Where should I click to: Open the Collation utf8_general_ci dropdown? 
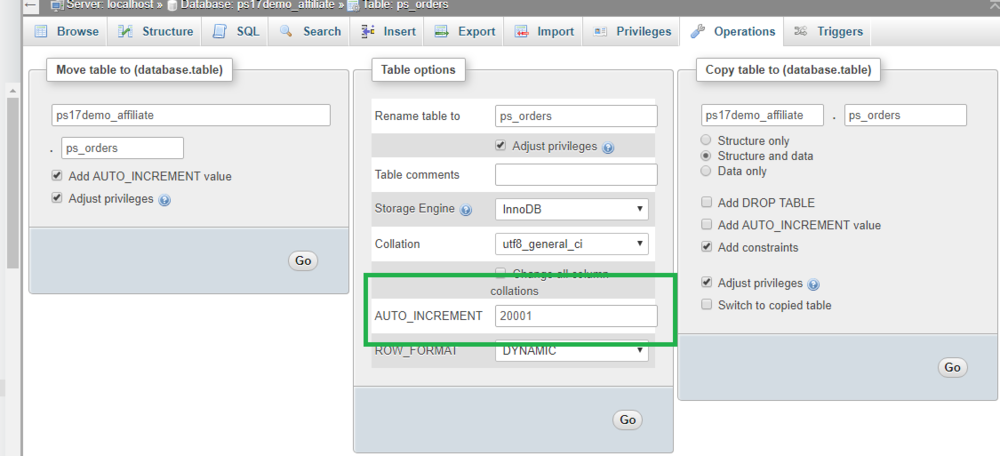pyautogui.click(x=571, y=244)
